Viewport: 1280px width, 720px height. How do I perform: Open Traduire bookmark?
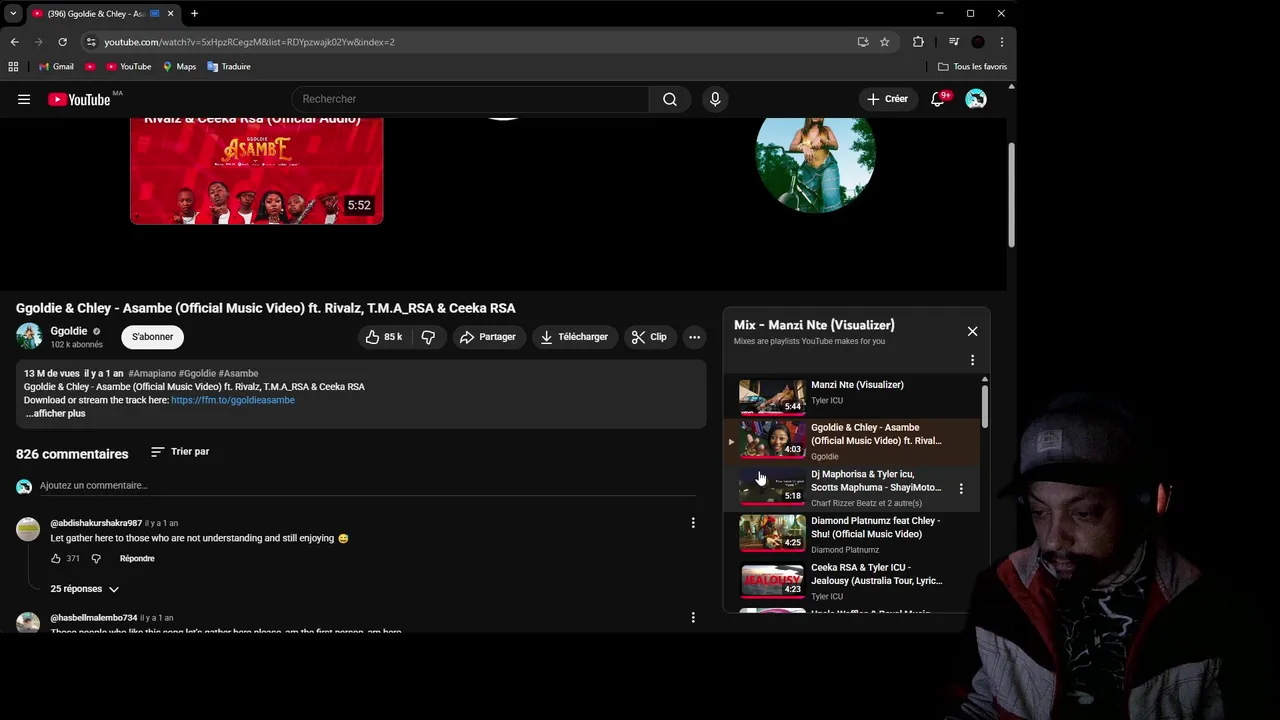point(229,67)
